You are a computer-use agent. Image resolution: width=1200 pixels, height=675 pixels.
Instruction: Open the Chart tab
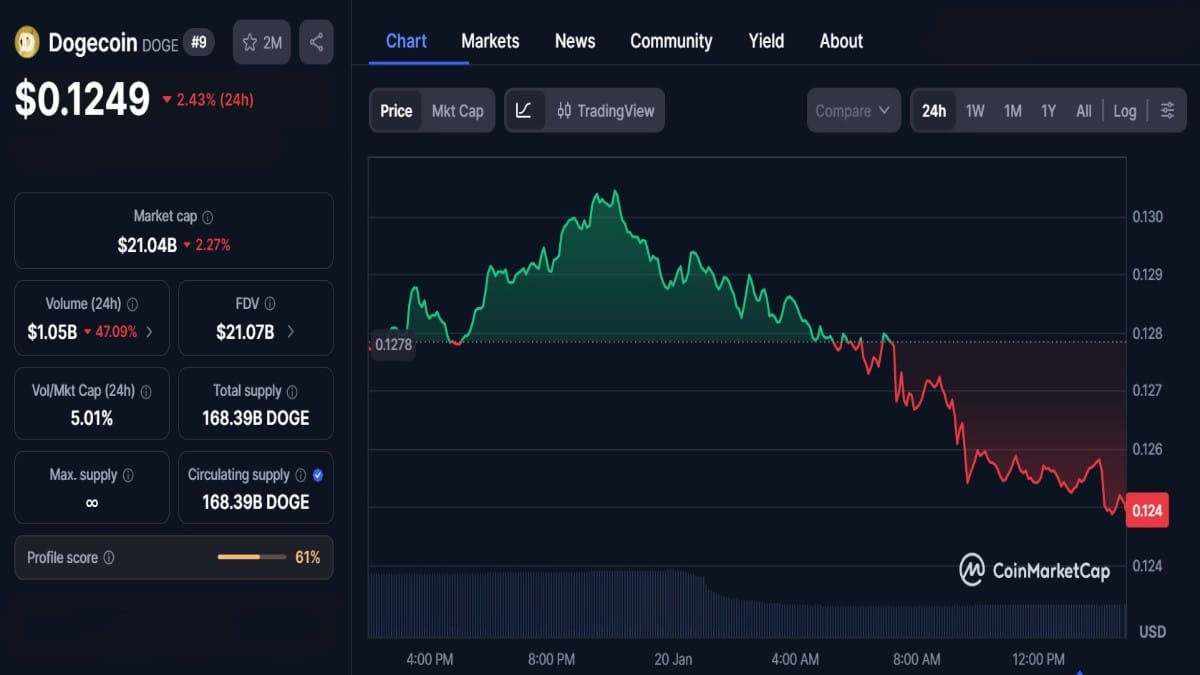point(406,41)
